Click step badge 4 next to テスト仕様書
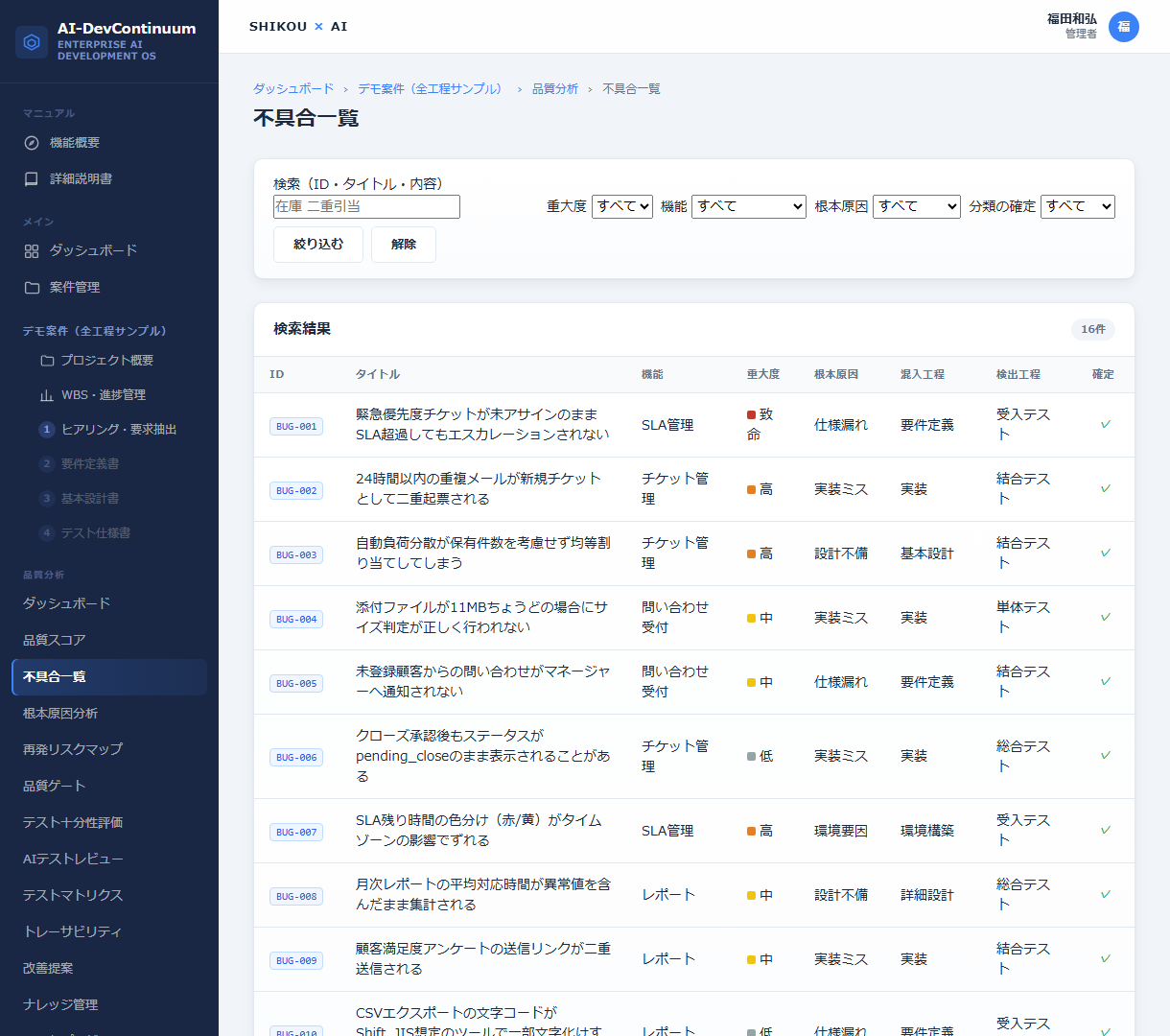1170x1036 pixels. tap(46, 533)
